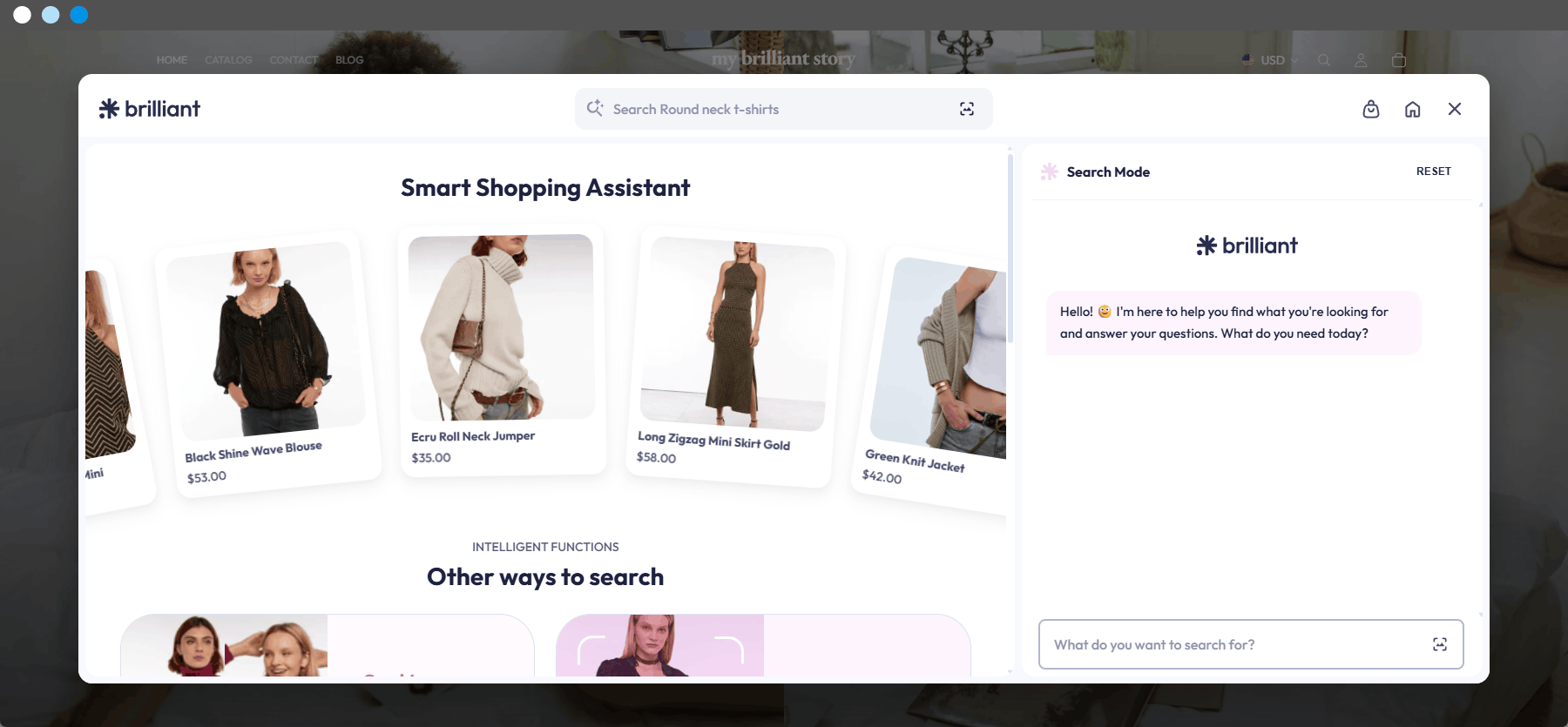Click the INTELLIGENT FUNCTIONS label
Viewport: 1568px width, 727px height.
coord(545,547)
